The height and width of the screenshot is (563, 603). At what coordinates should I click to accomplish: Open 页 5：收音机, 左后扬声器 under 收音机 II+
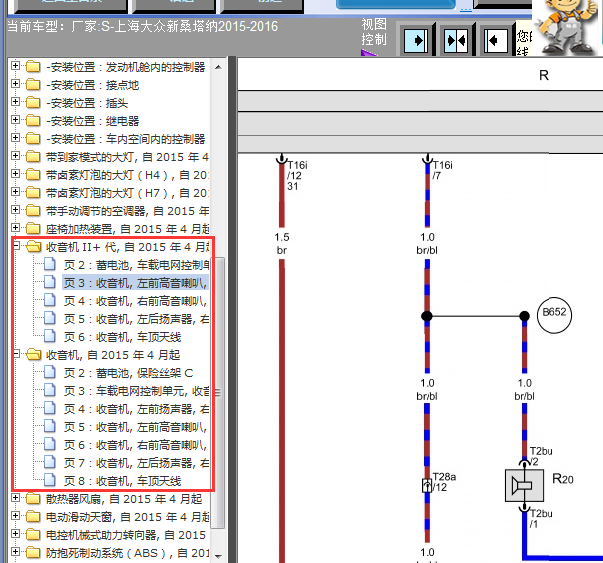coord(136,319)
